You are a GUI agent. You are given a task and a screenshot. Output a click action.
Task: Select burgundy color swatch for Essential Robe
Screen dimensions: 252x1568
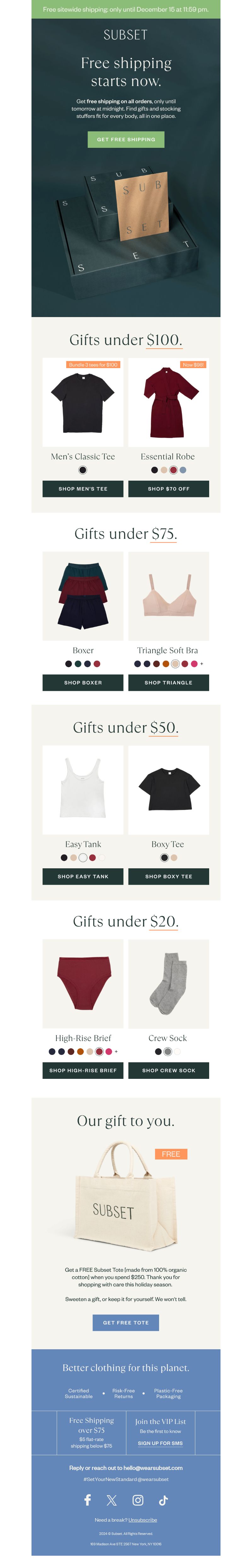pyautogui.click(x=174, y=470)
